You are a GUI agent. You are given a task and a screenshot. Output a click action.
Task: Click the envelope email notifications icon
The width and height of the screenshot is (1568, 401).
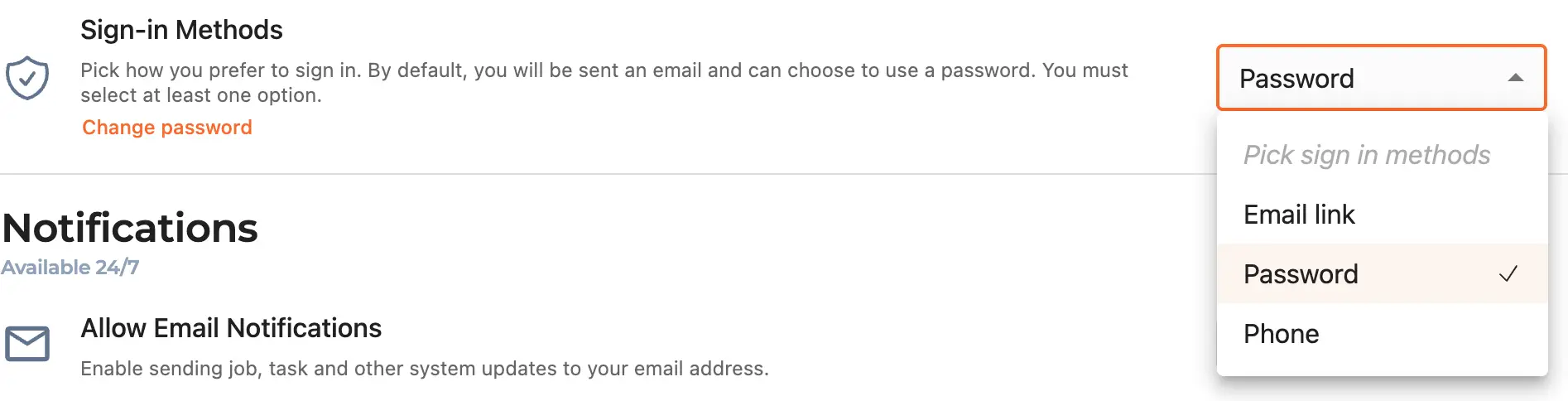coord(27,344)
